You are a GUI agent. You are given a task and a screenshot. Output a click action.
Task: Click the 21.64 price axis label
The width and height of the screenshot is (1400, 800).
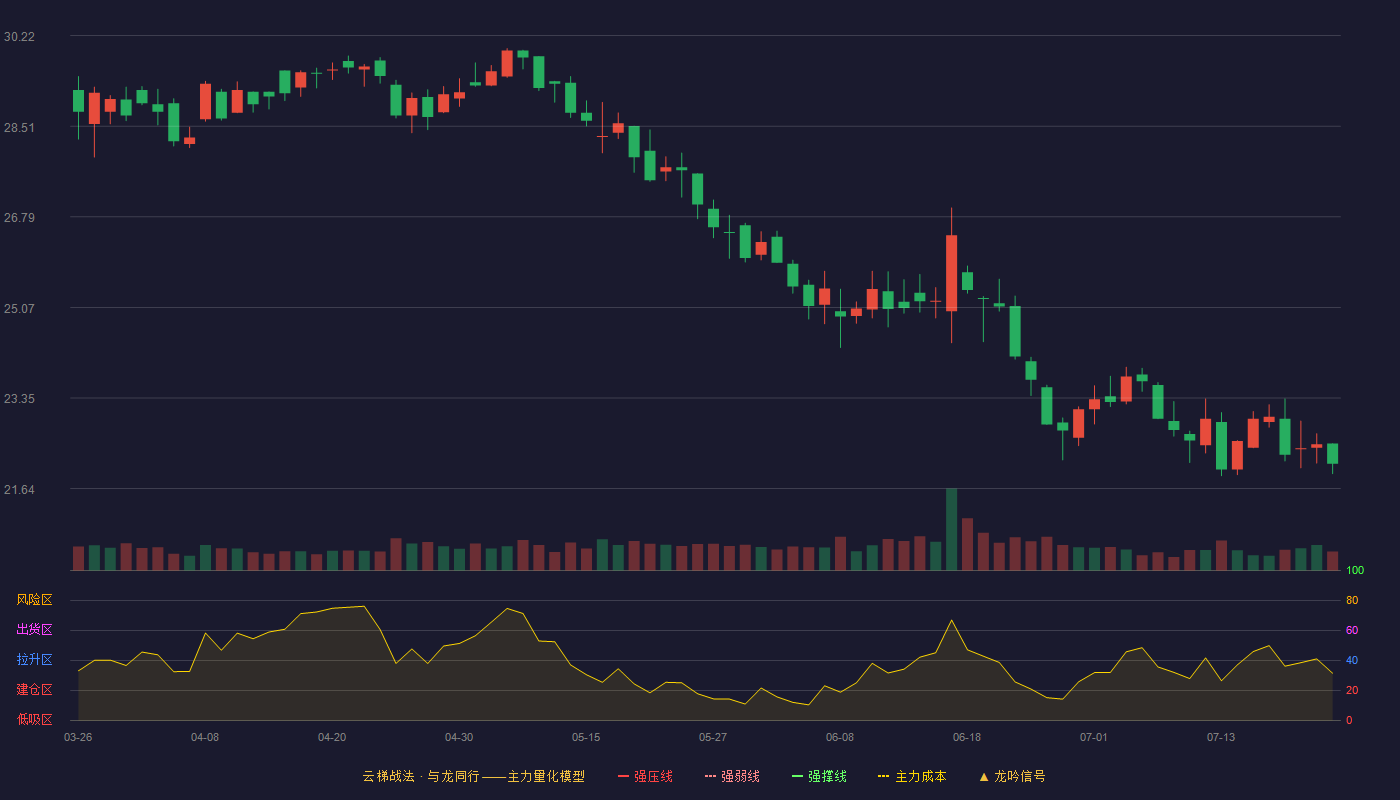(19, 489)
